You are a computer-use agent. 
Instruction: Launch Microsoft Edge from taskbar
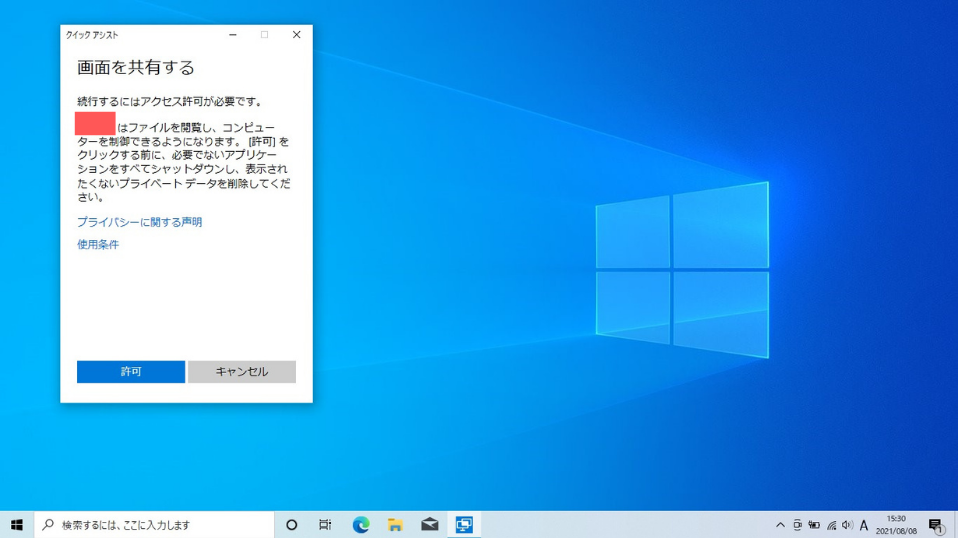(x=360, y=525)
